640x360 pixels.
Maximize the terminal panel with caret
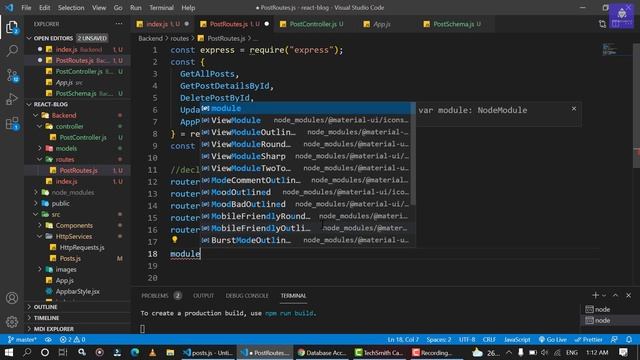[616, 296]
